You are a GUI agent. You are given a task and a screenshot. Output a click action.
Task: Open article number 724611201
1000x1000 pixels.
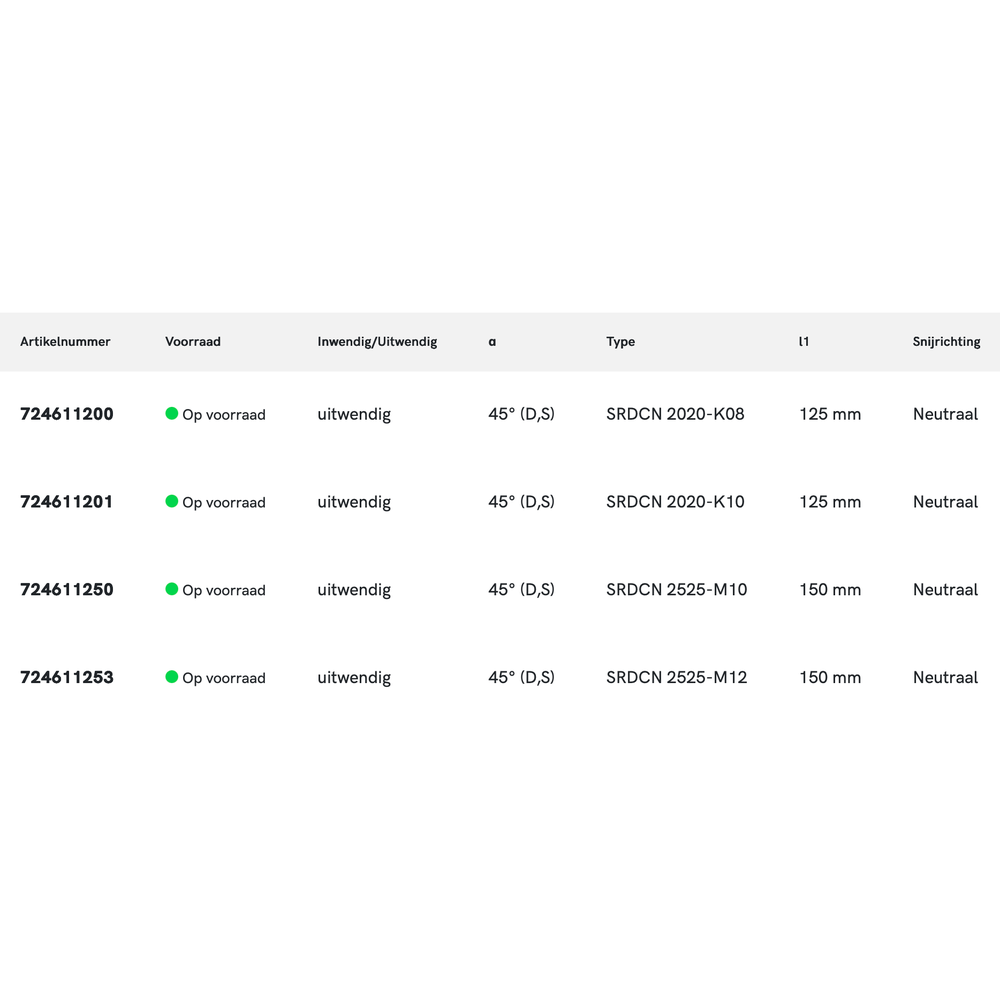pyautogui.click(x=67, y=502)
